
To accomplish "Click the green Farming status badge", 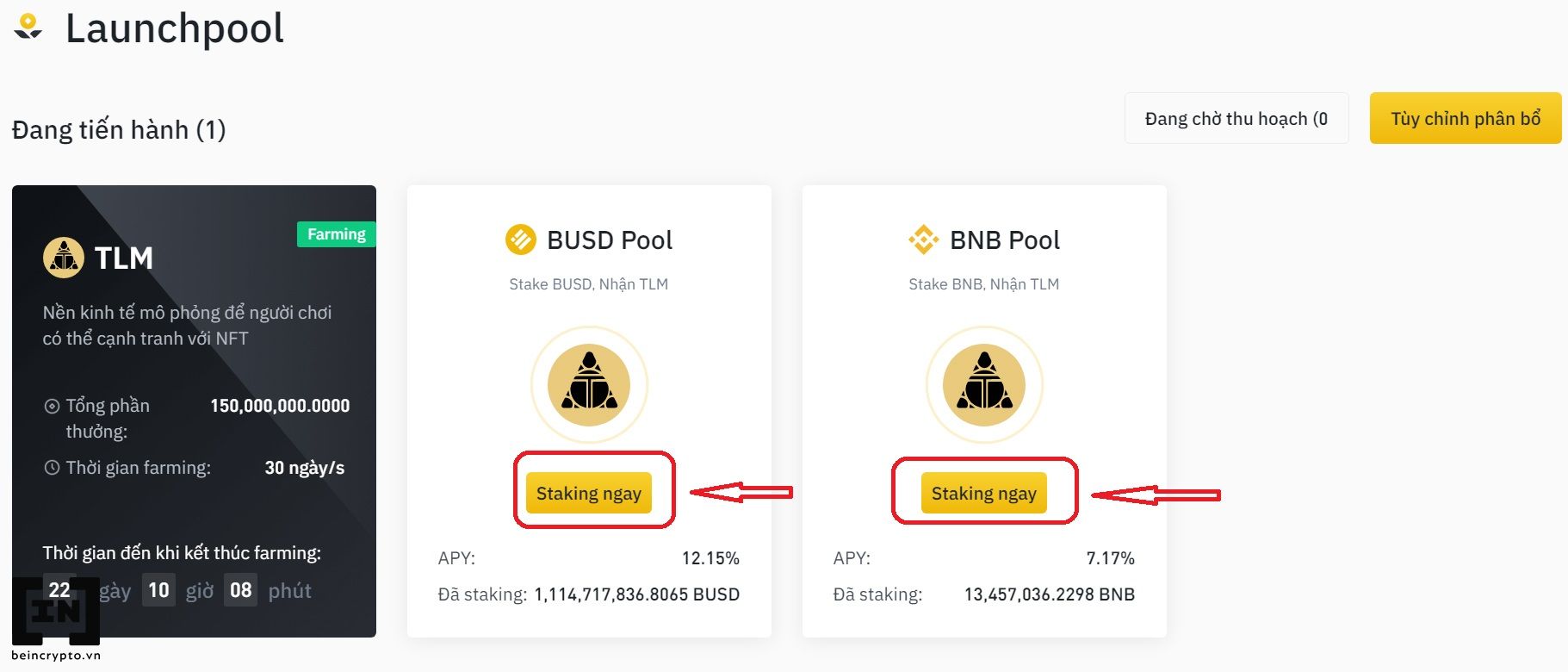I will pos(336,234).
